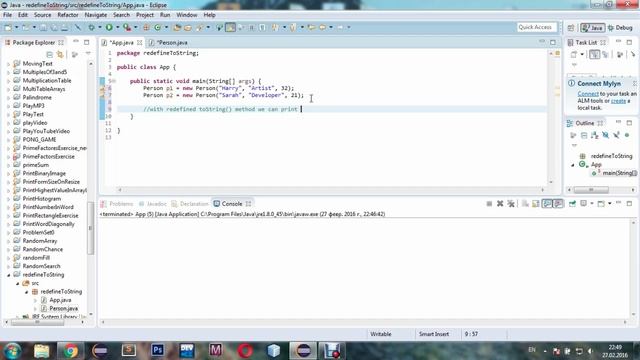Click the New Task icon in Task List
Viewport: 640px width, 360px height.
click(x=574, y=54)
